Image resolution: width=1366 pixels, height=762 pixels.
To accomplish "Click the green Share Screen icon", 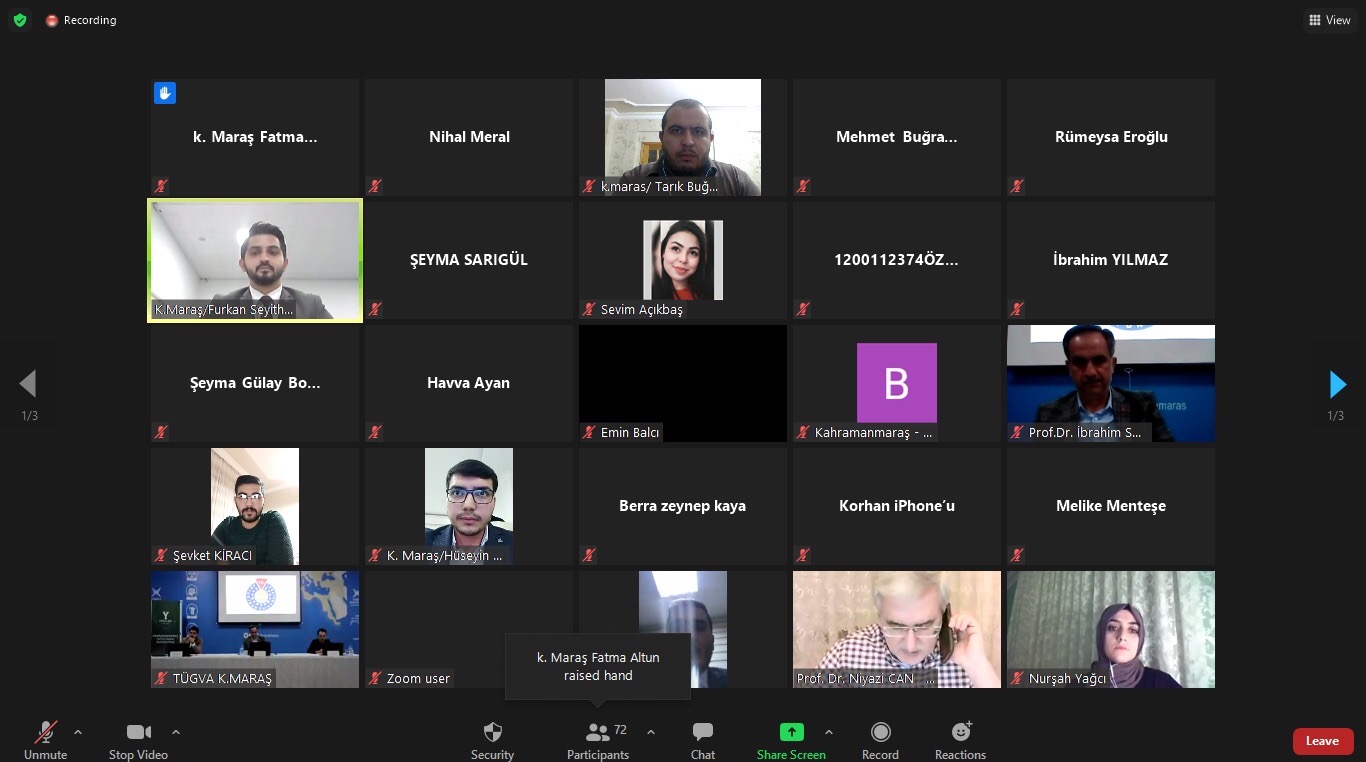I will [791, 733].
